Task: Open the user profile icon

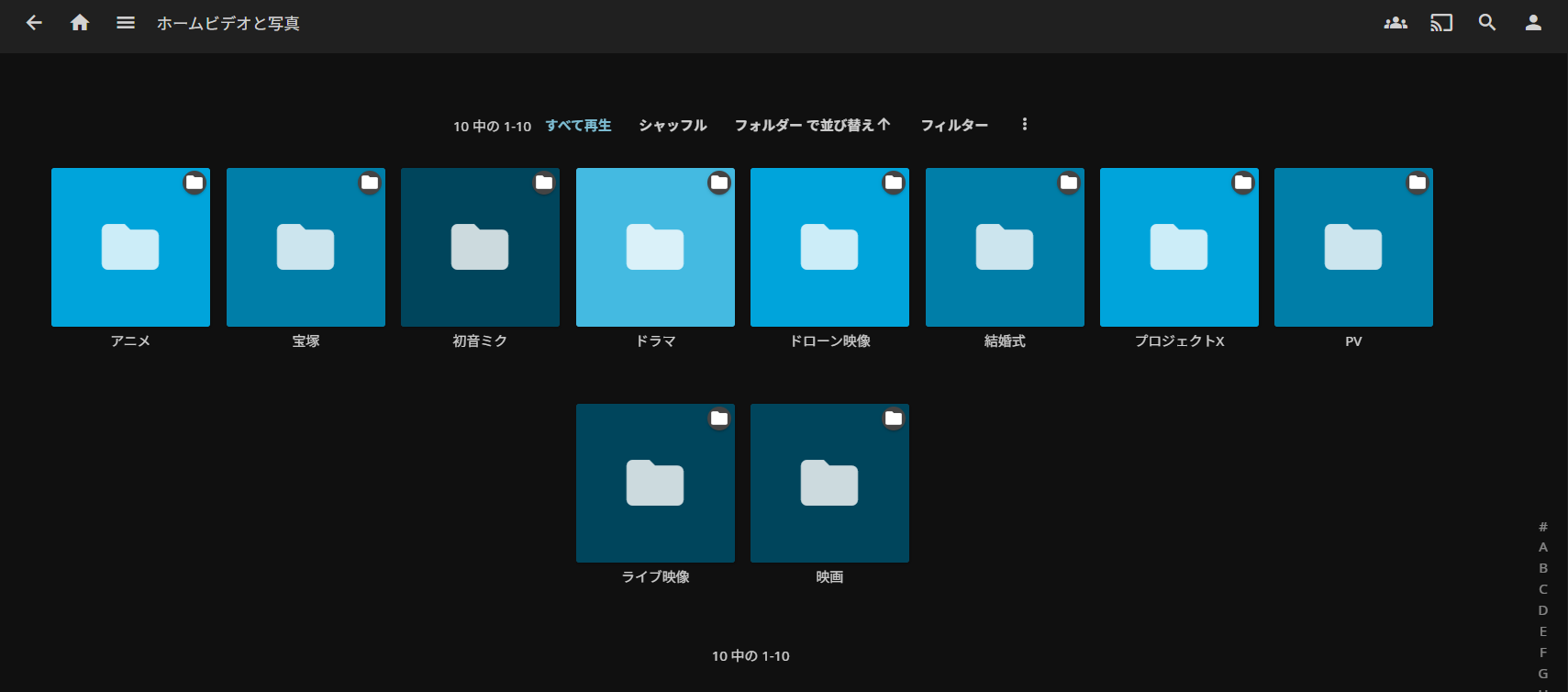Action: tap(1533, 23)
